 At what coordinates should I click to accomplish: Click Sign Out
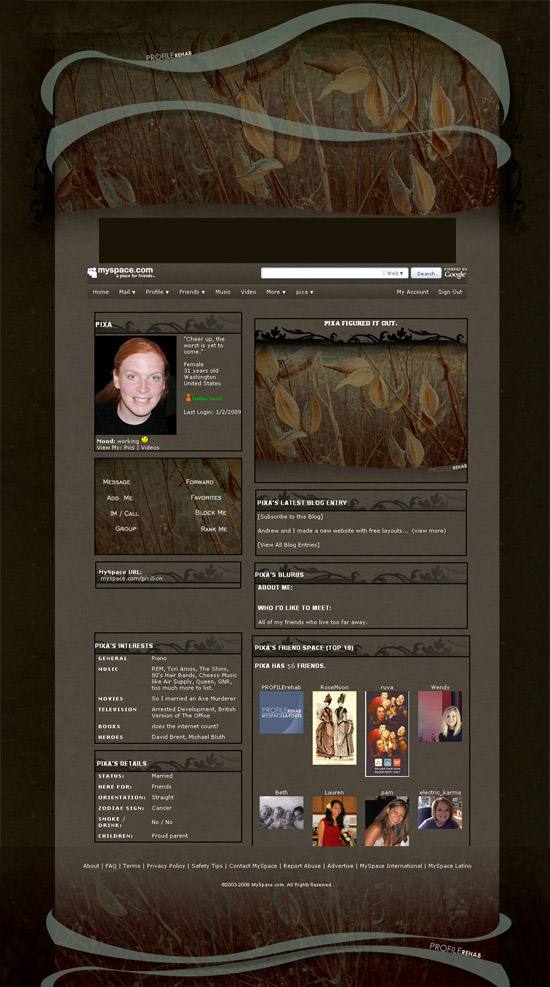(x=450, y=292)
